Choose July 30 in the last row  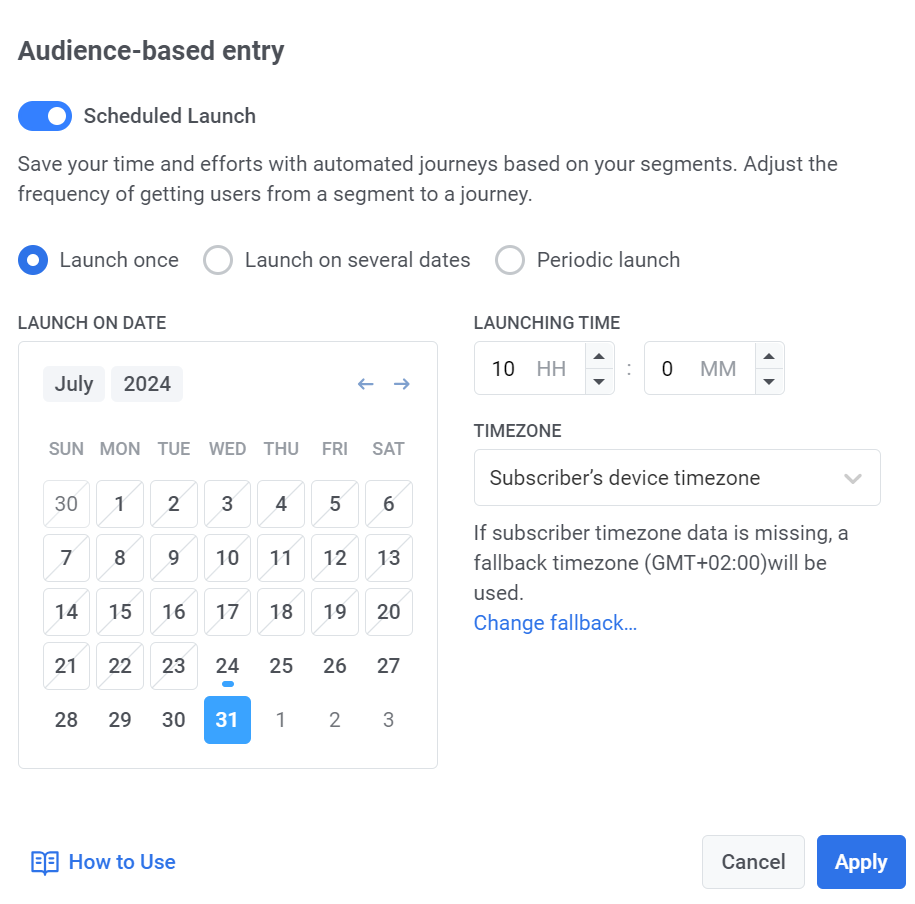174,720
